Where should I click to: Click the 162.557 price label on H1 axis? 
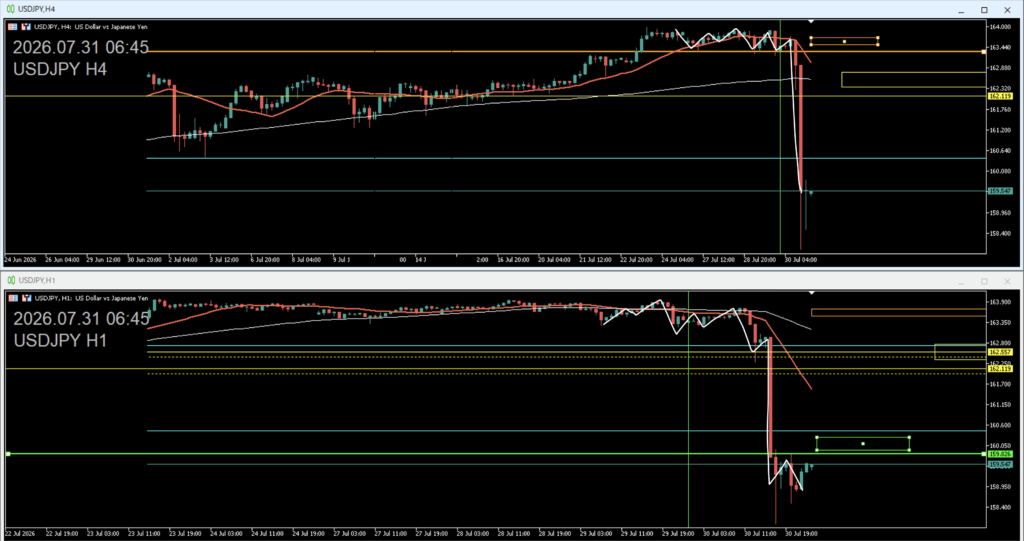(1000, 352)
